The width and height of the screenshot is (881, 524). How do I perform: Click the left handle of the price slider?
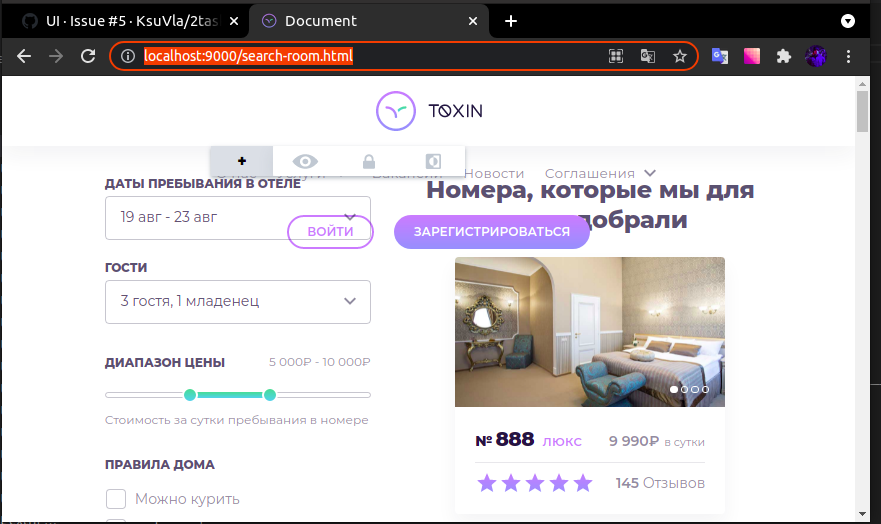point(190,395)
